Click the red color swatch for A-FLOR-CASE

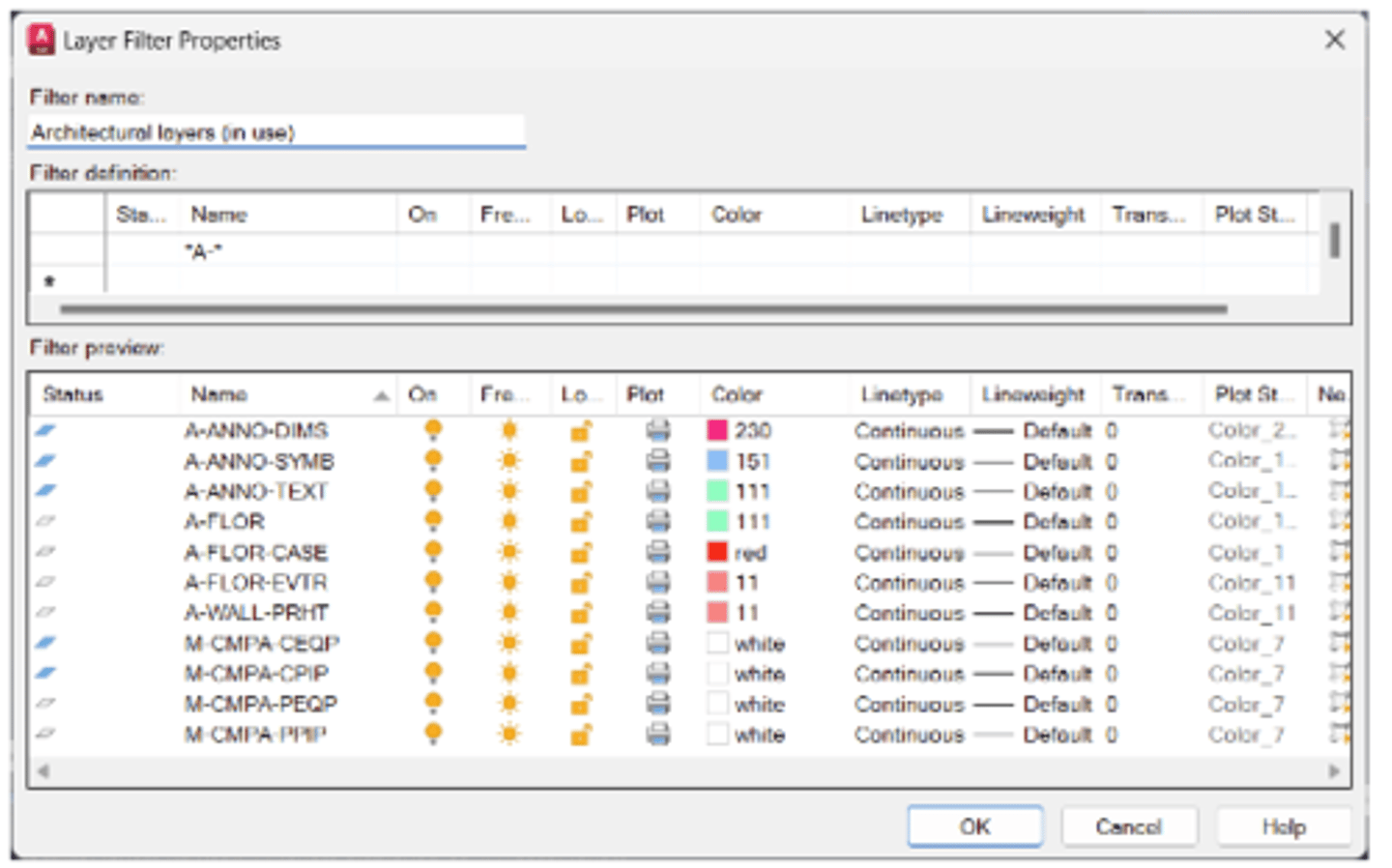[x=717, y=553]
